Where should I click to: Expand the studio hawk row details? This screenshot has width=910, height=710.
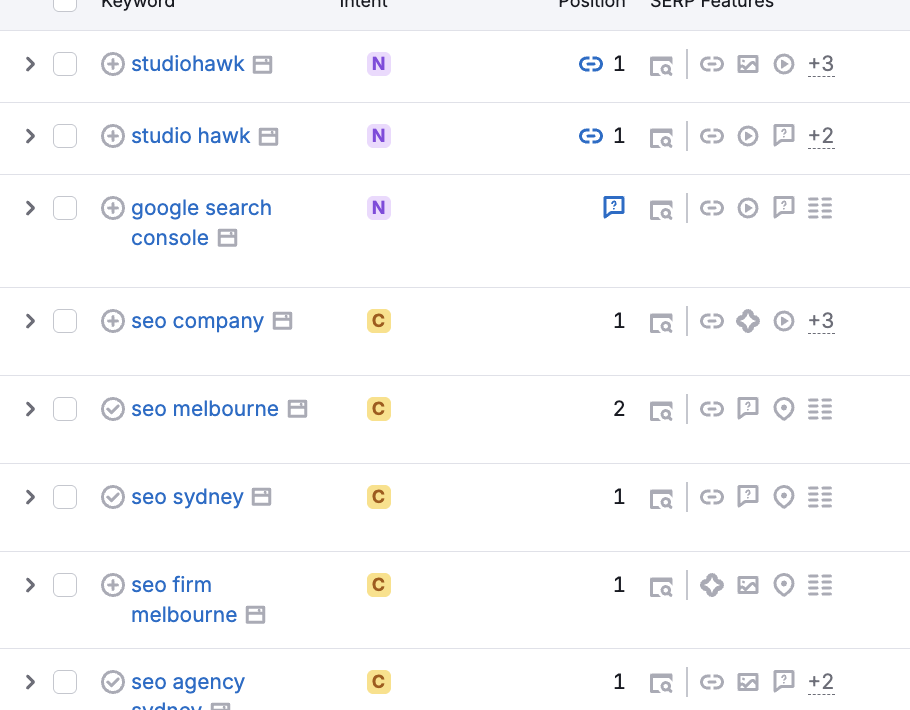point(30,136)
